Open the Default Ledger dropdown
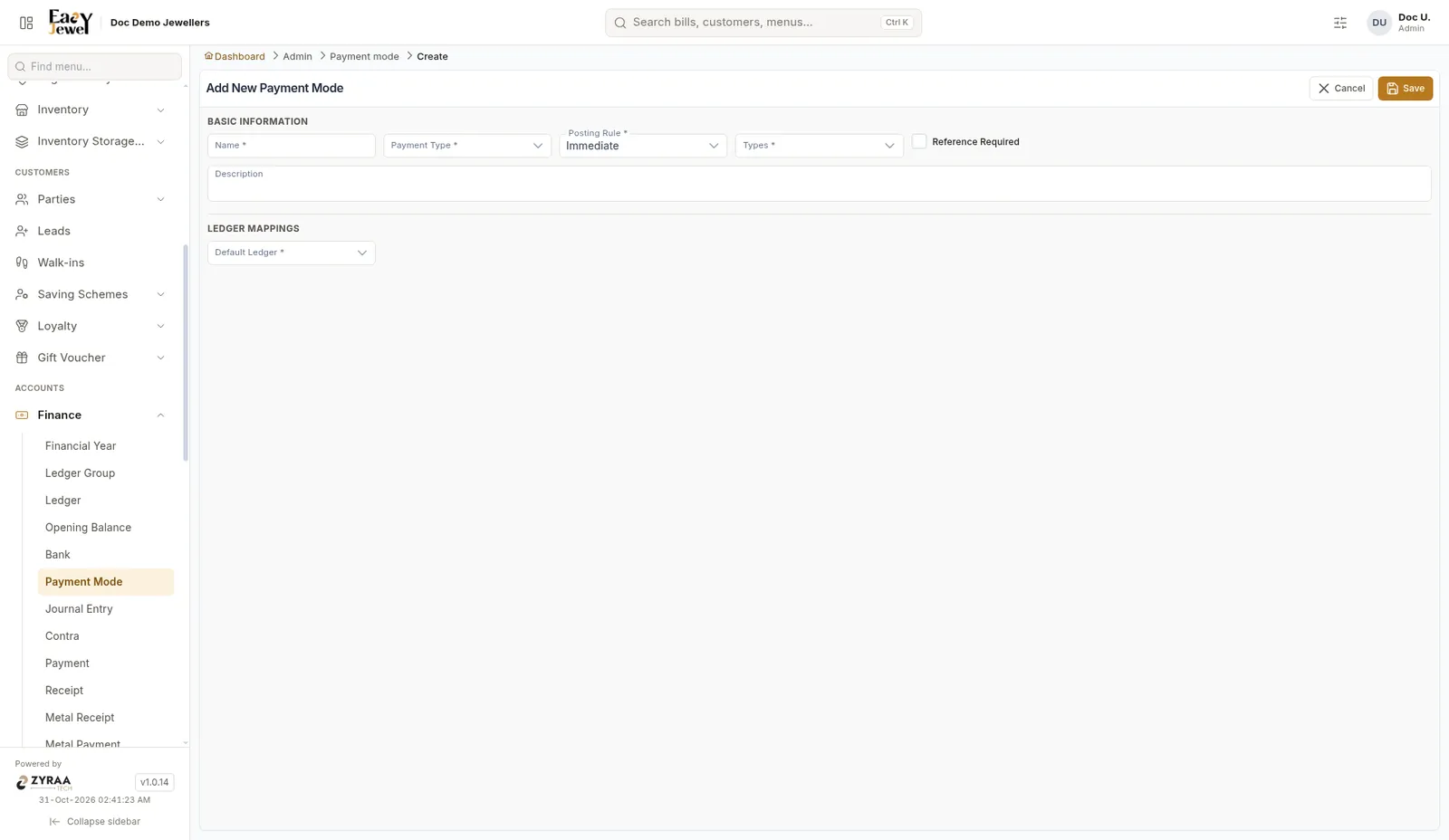Viewport: 1449px width, 840px height. 292,253
